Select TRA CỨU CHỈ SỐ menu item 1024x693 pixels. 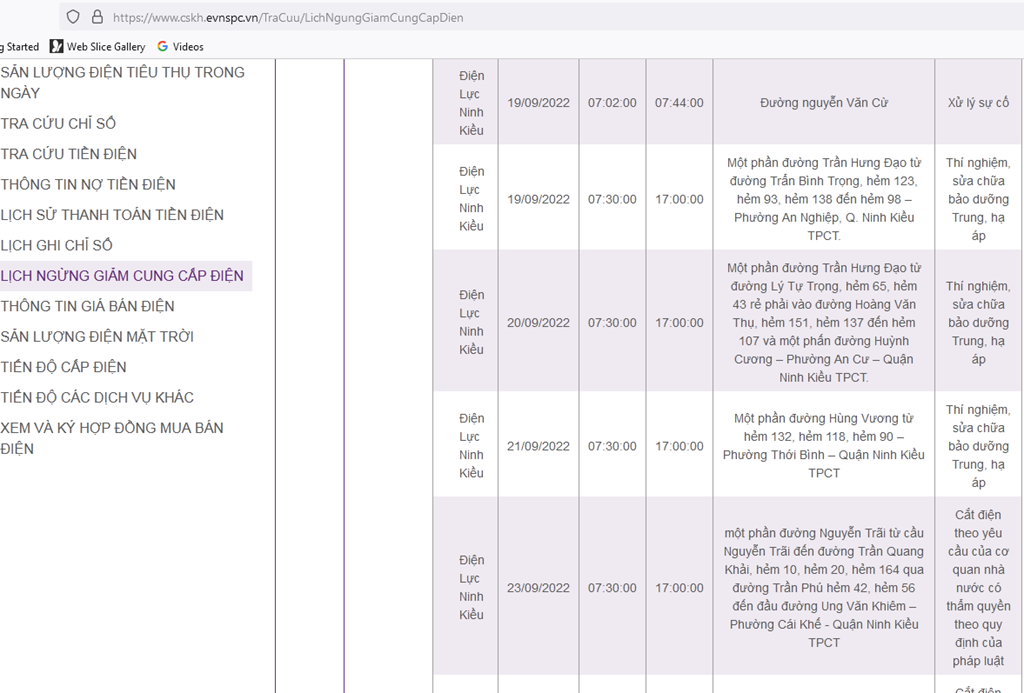[x=58, y=124]
